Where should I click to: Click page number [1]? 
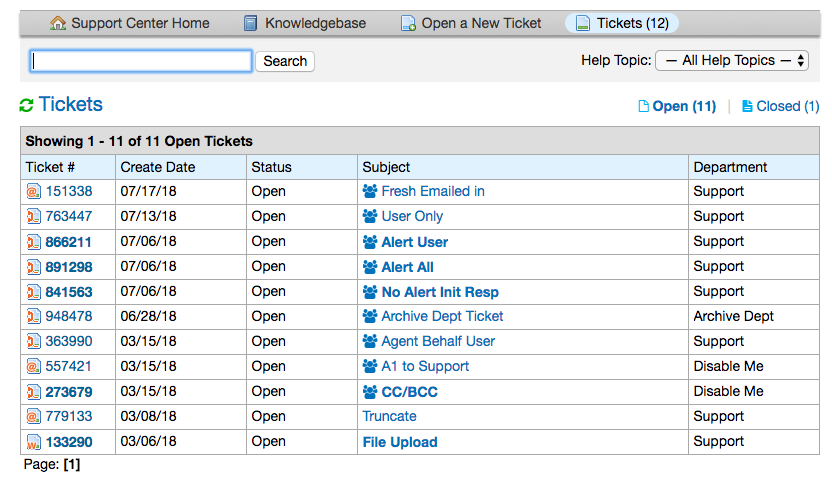click(x=72, y=465)
